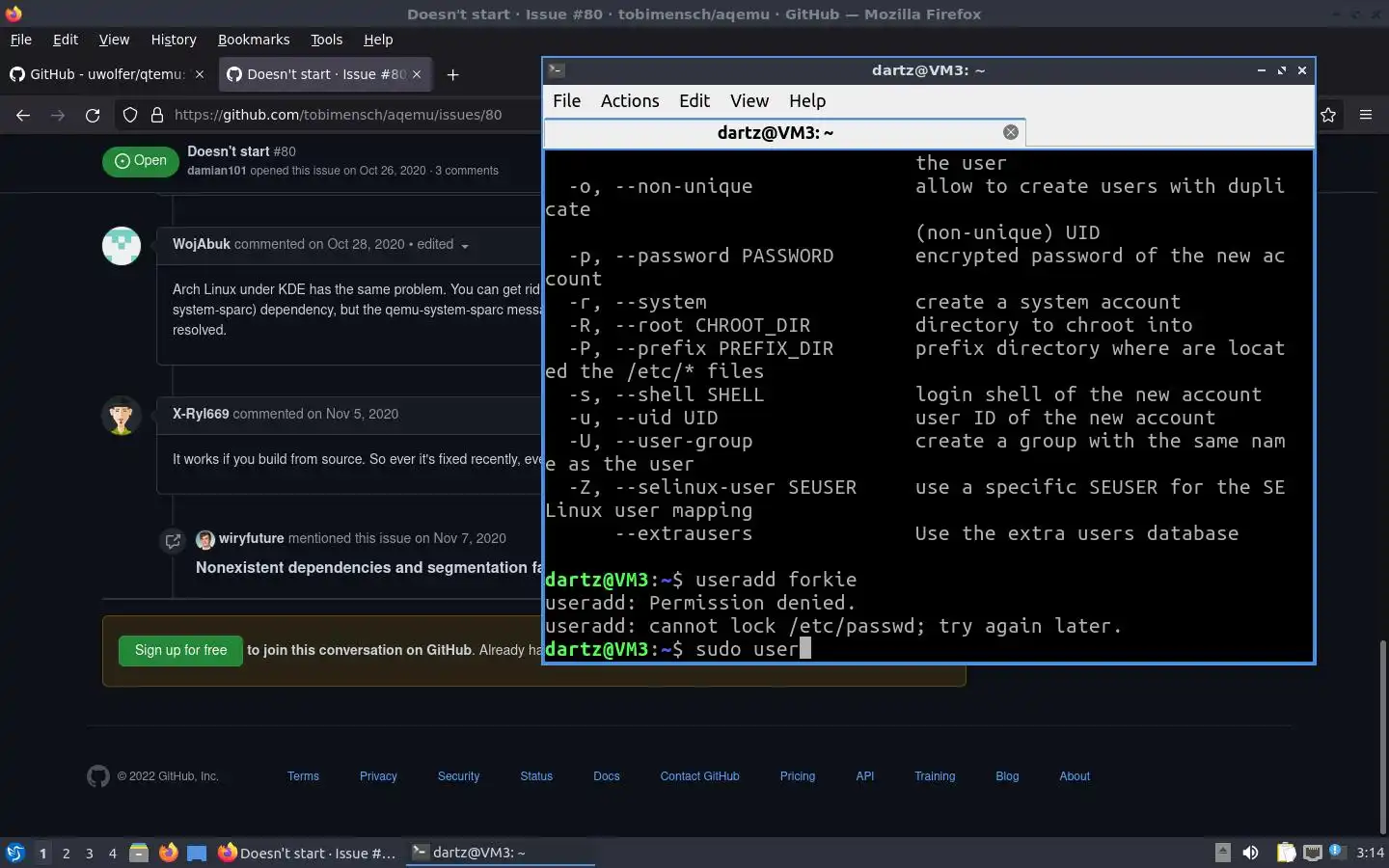Click the tracking protection shield icon
This screenshot has width=1389, height=868.
(130, 115)
